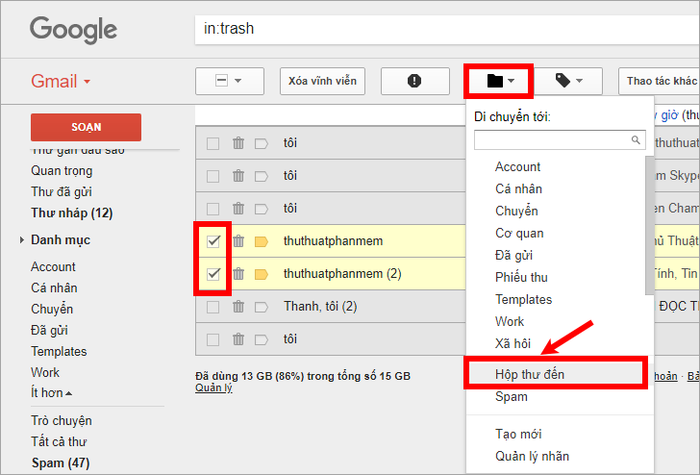Click the Di chuyển tới search field
The height and width of the screenshot is (475, 700).
pyautogui.click(x=559, y=140)
